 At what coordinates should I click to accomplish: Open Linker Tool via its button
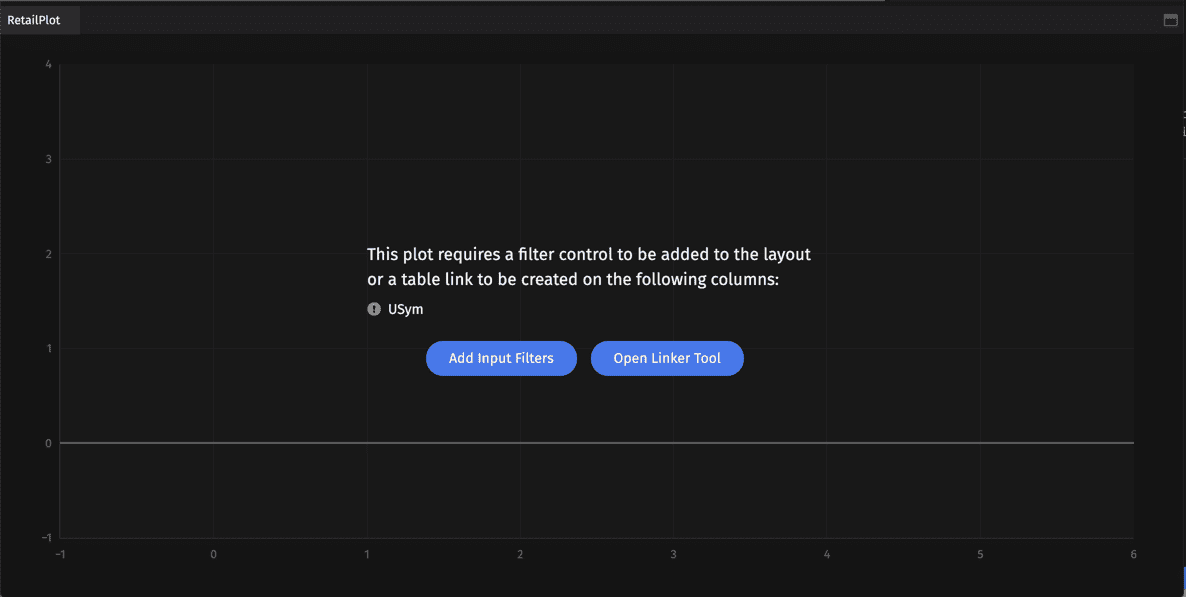[x=667, y=358]
